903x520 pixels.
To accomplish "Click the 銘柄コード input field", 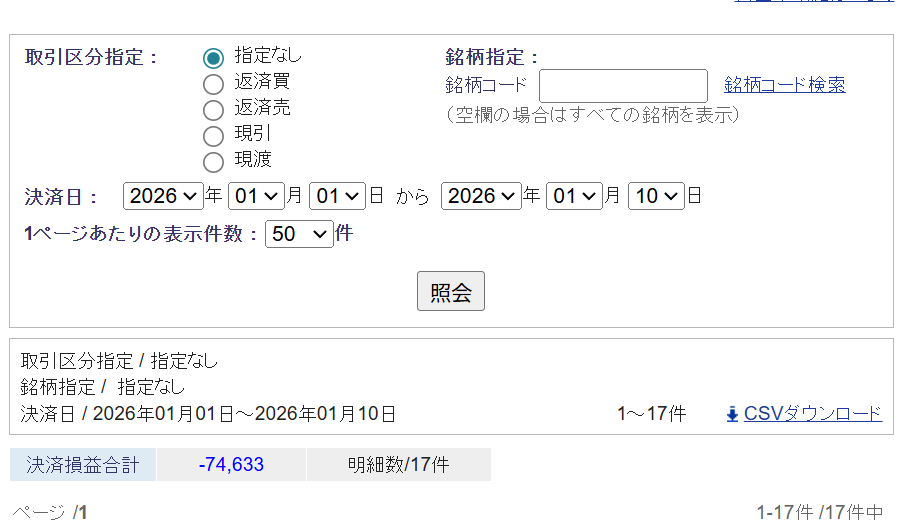I will point(623,86).
